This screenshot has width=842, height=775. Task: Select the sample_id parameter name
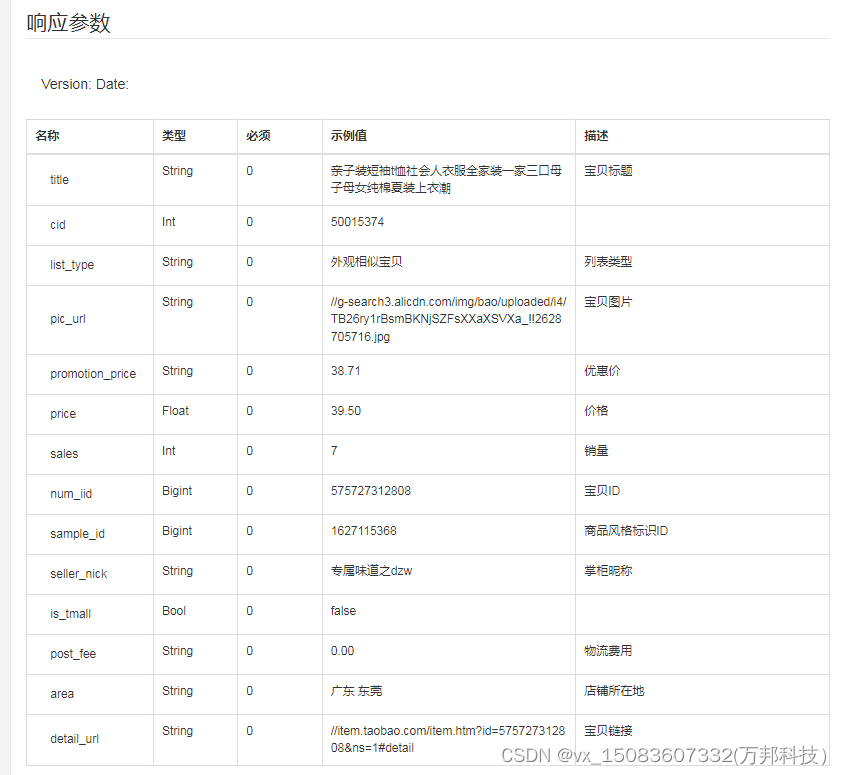[77, 534]
